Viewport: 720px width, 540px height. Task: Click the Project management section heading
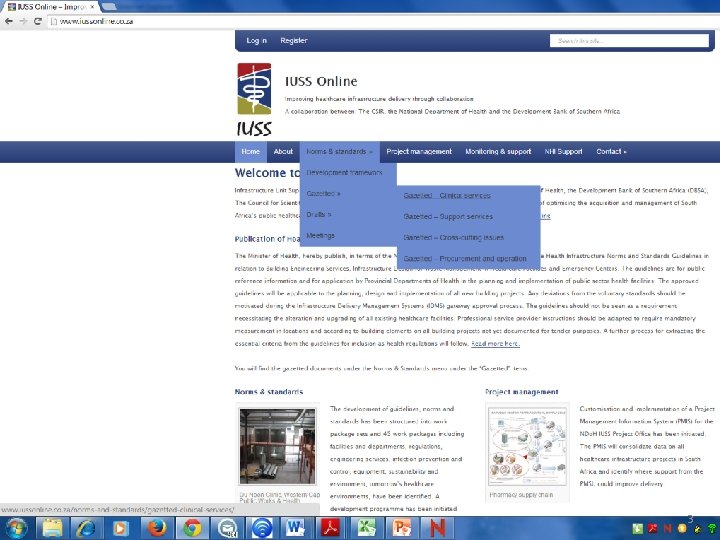coord(522,392)
